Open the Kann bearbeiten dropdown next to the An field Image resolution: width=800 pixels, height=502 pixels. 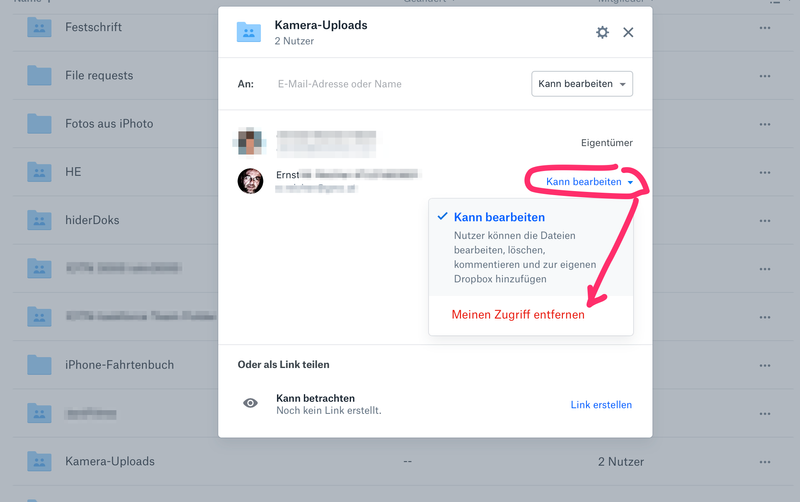coord(582,84)
